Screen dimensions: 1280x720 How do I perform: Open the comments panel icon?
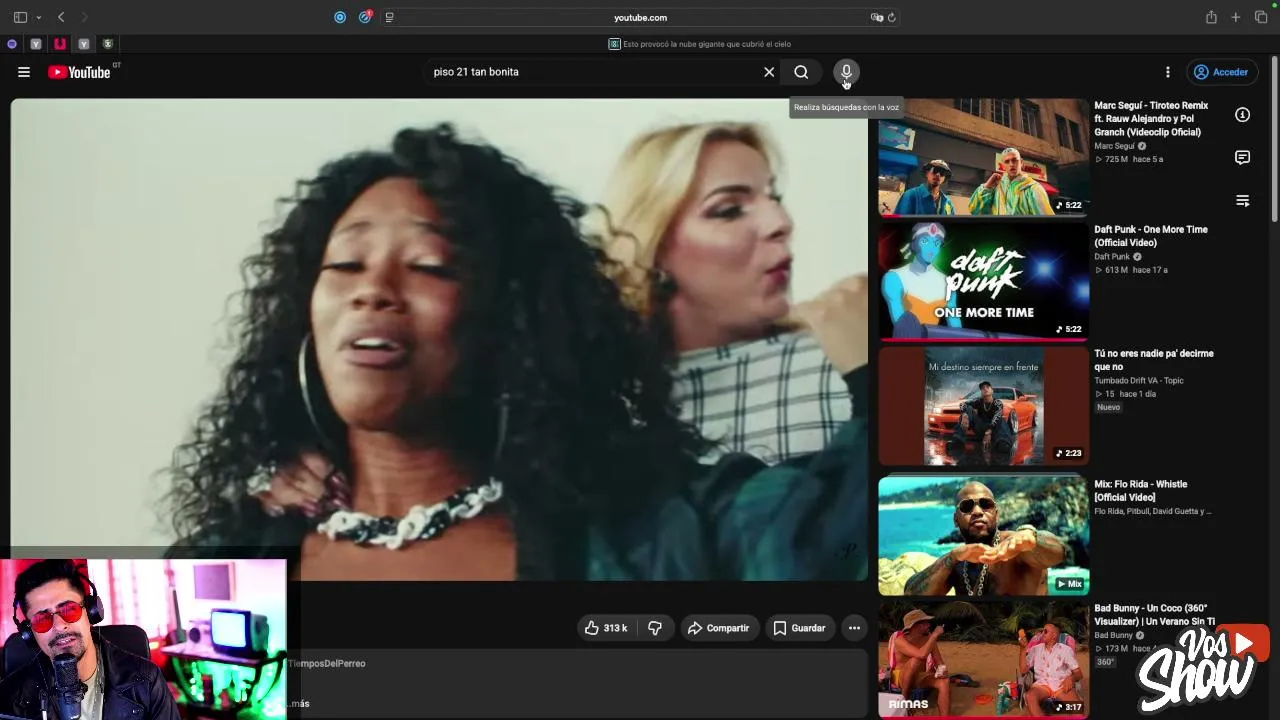(x=1242, y=158)
